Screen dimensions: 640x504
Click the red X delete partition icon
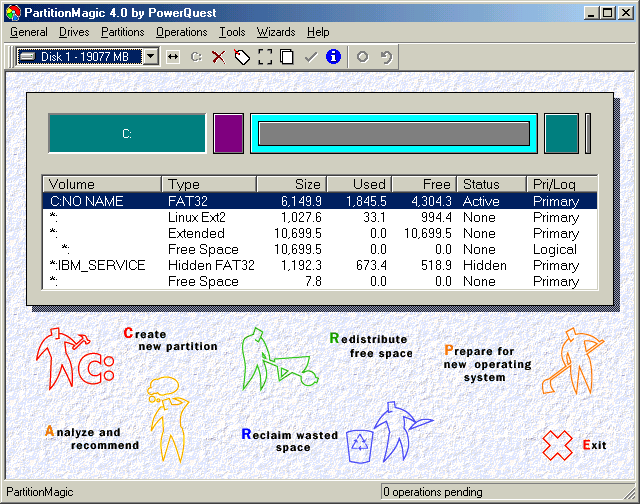click(219, 57)
